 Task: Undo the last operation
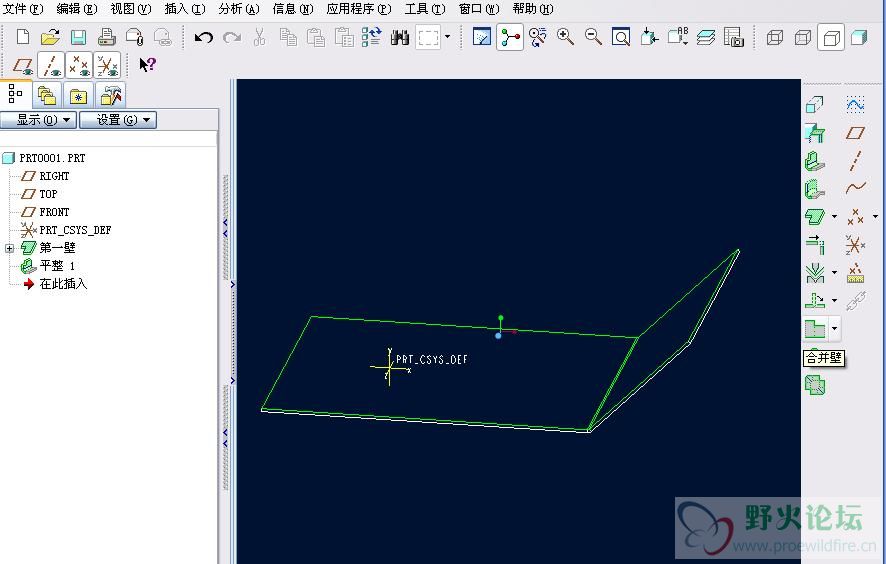(203, 37)
